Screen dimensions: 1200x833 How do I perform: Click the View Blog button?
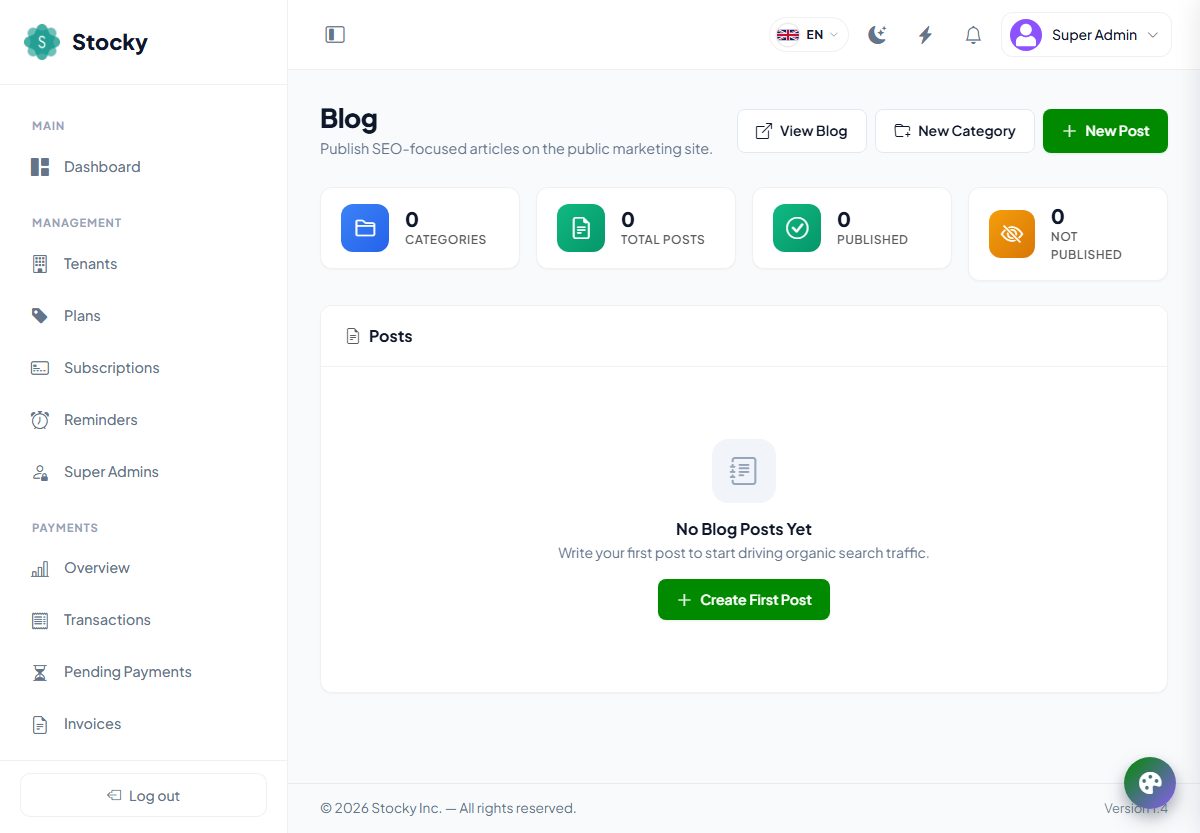[801, 131]
